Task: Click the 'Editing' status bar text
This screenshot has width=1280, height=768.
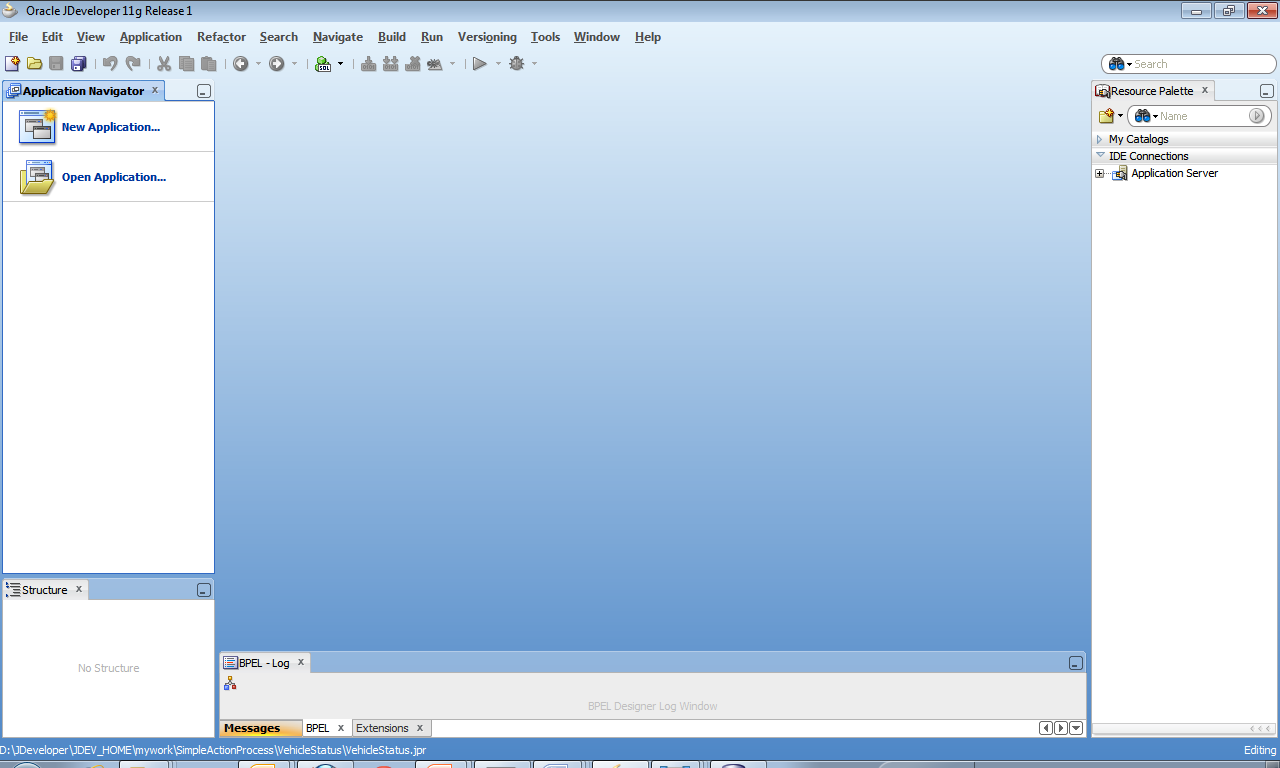Action: point(1259,750)
